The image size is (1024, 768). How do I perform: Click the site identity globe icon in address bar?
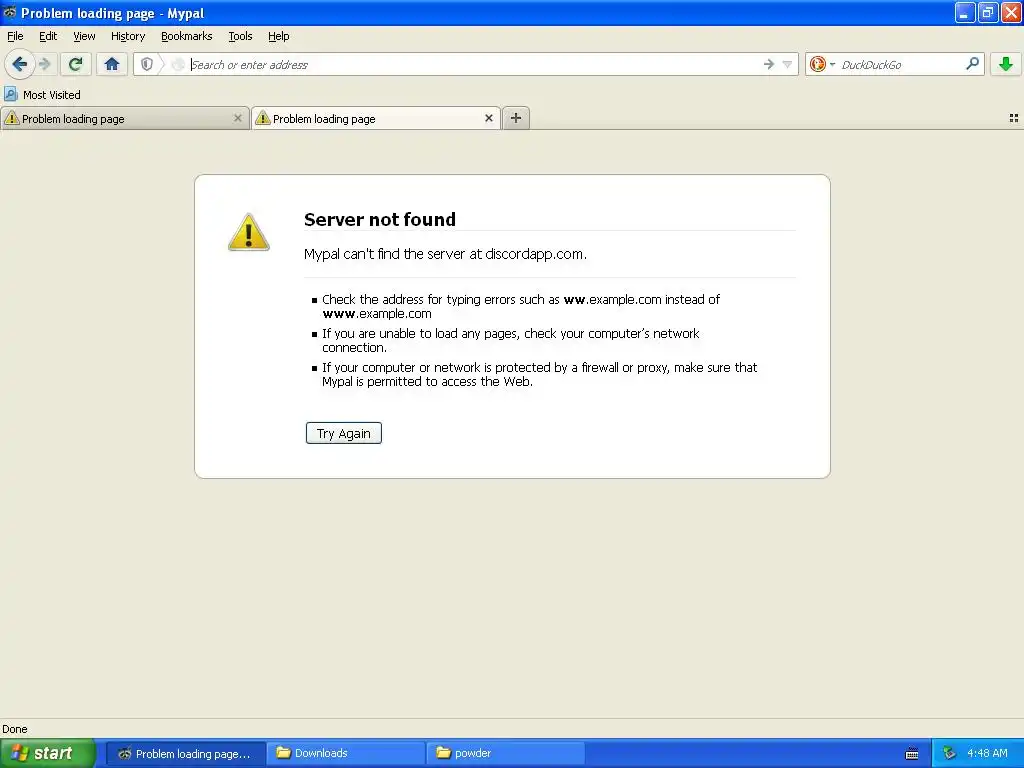[x=177, y=64]
